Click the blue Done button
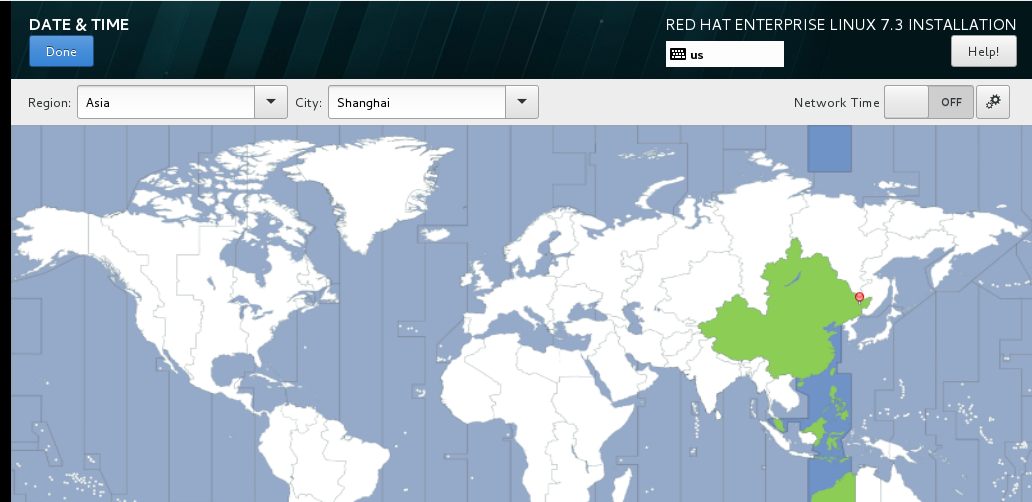1032x502 pixels. pyautogui.click(x=61, y=51)
